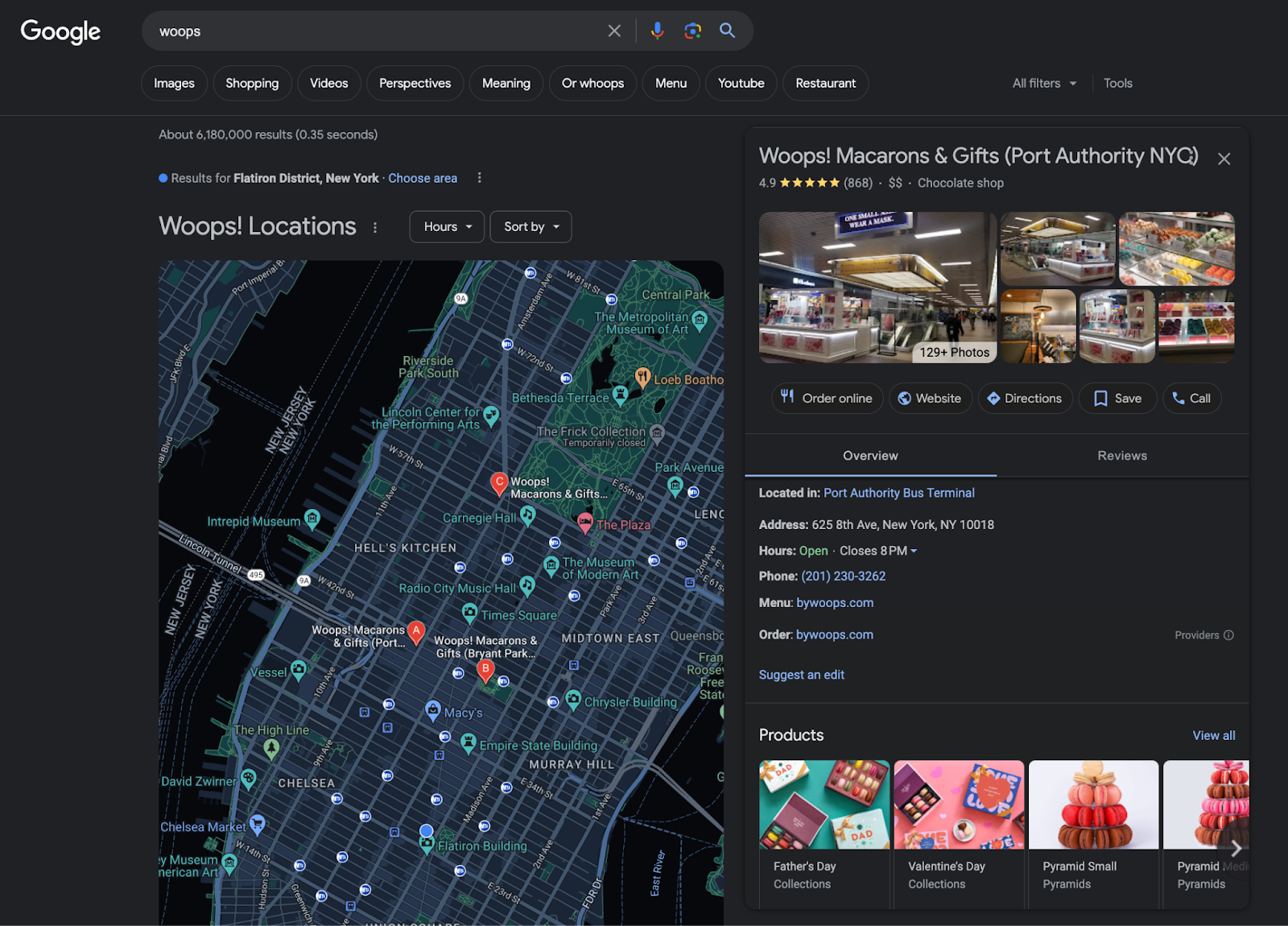
Task: Click the Flatiron Building marker
Action: [427, 844]
